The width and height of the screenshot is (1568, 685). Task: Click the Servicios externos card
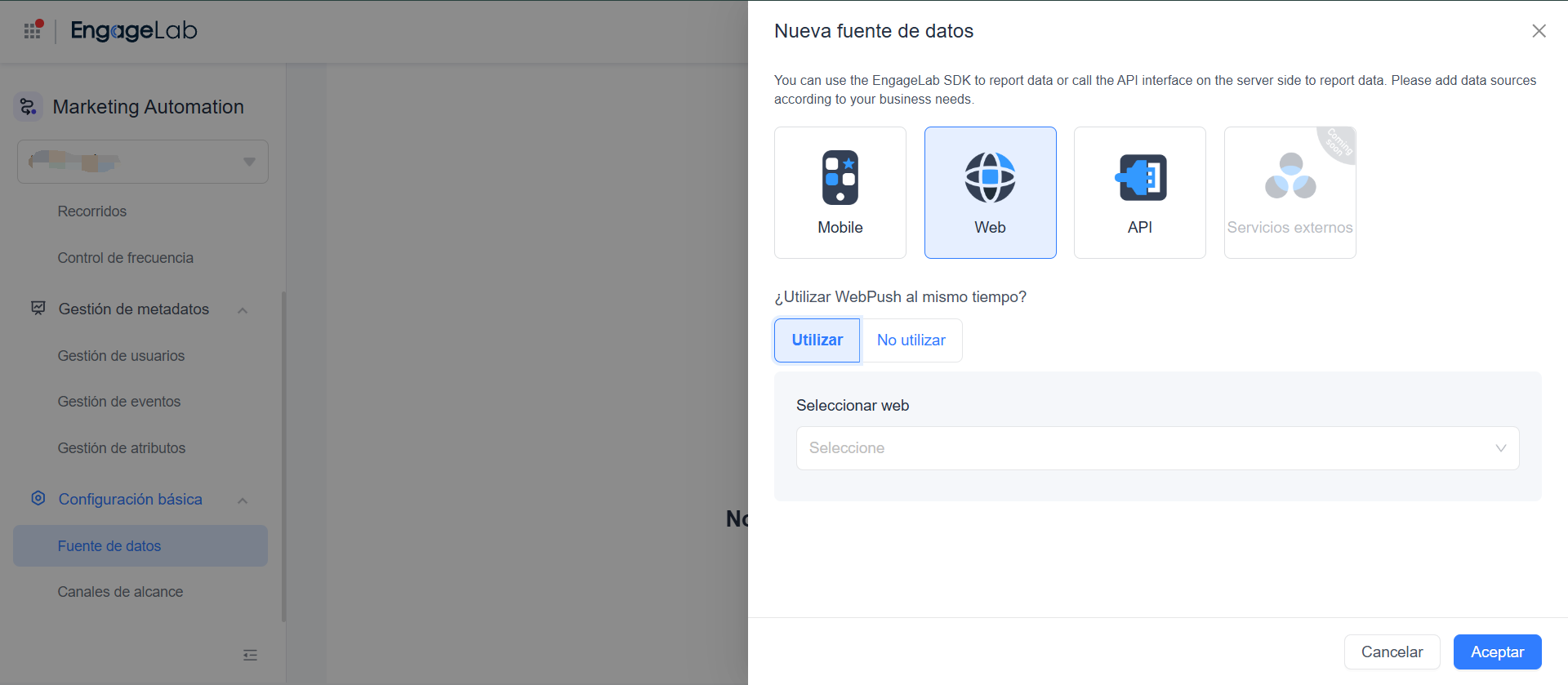tap(1290, 193)
